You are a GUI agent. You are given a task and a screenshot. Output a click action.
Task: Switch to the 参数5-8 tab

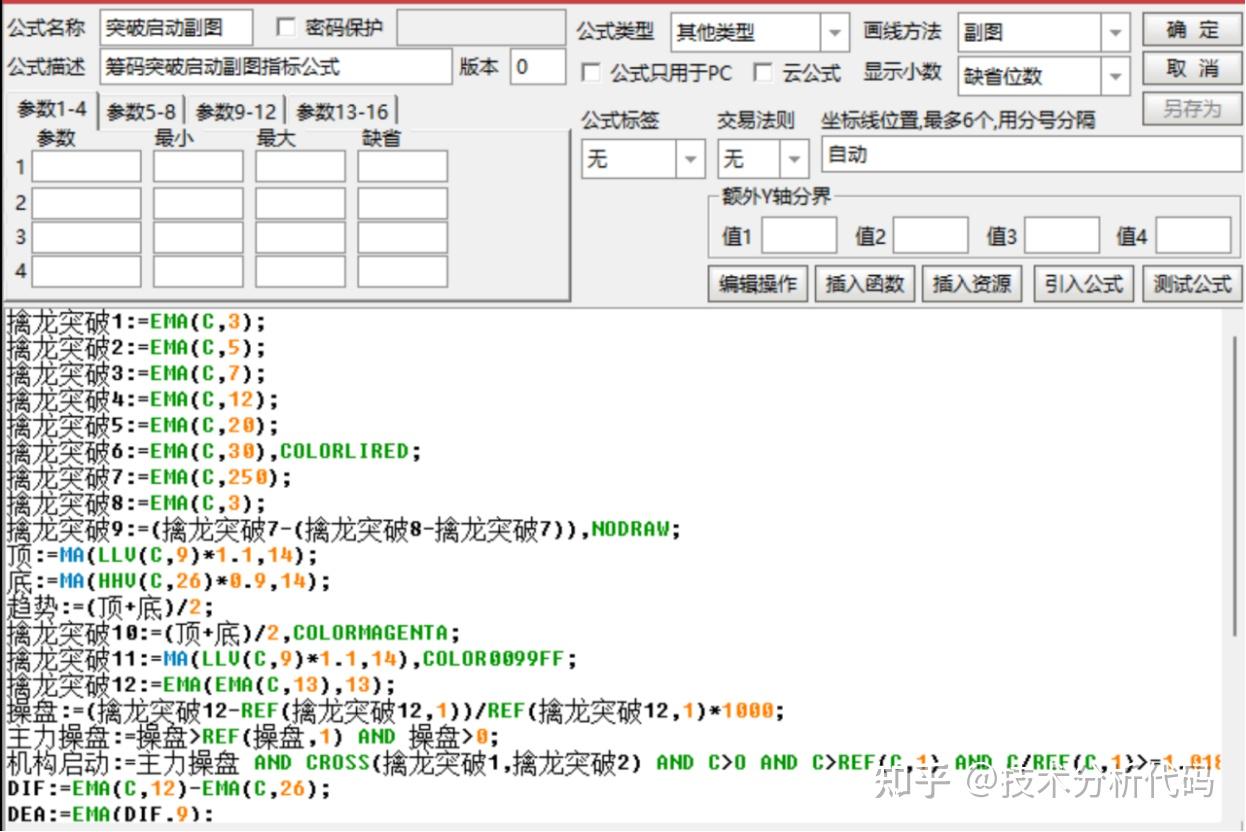[x=142, y=112]
